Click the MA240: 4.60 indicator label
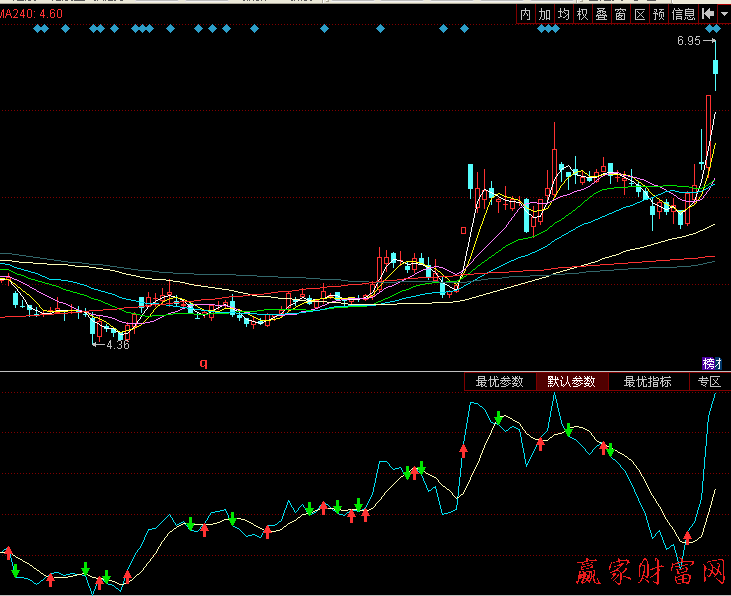 [x=31, y=14]
